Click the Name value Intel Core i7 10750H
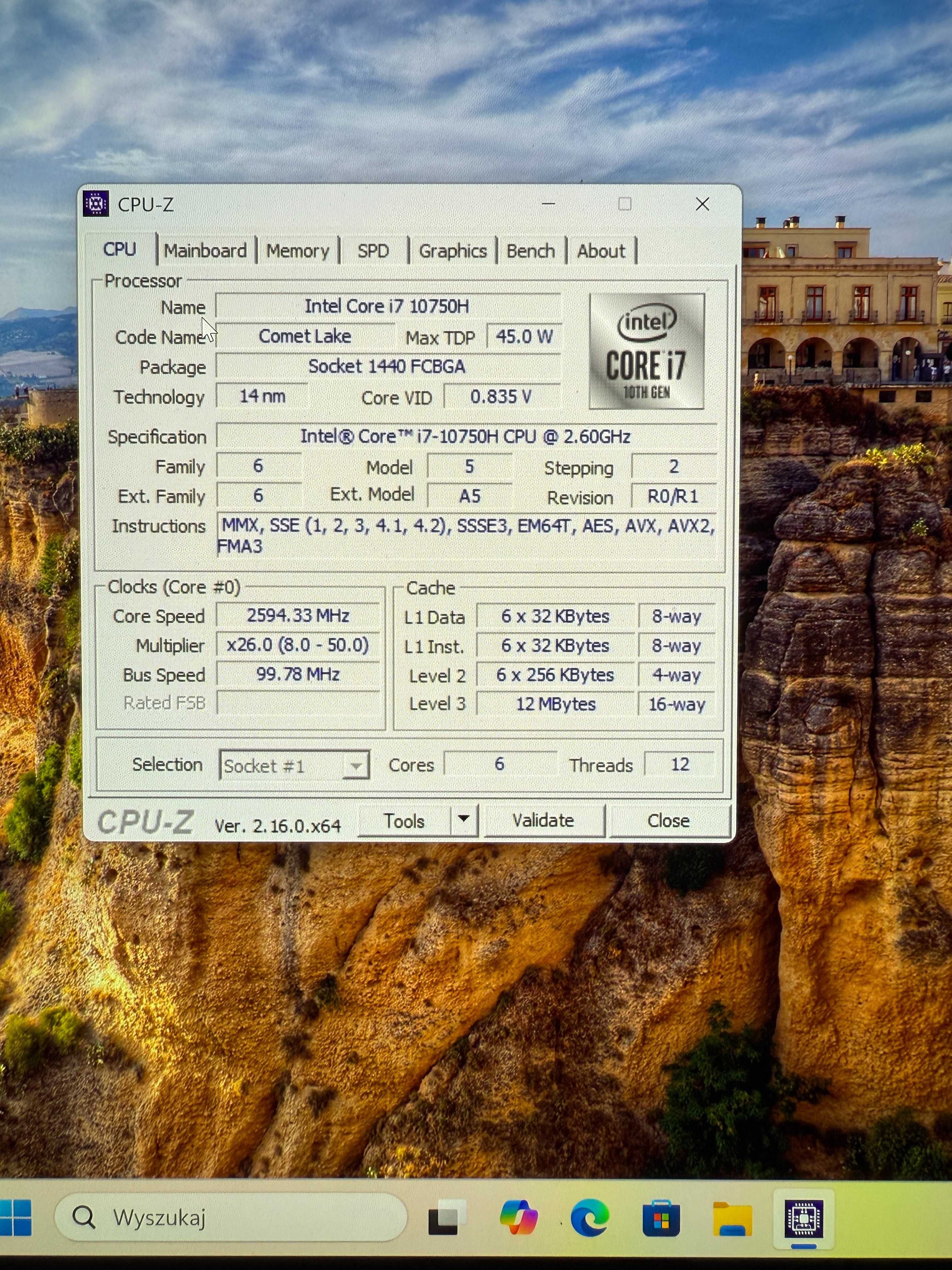Viewport: 952px width, 1270px height. 388,306
